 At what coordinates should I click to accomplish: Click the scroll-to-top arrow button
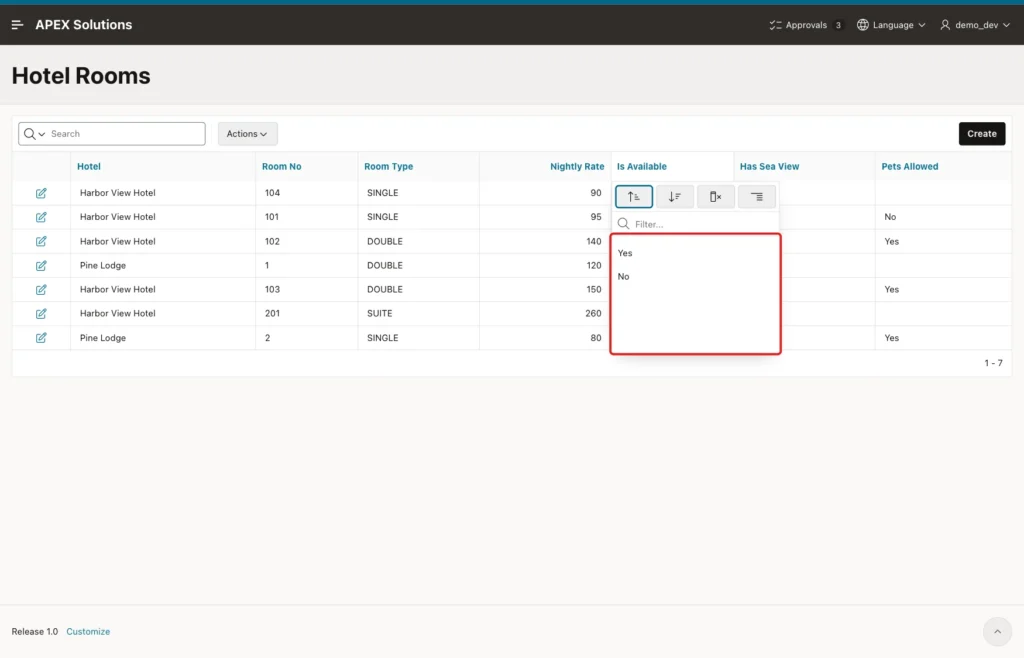coord(997,631)
